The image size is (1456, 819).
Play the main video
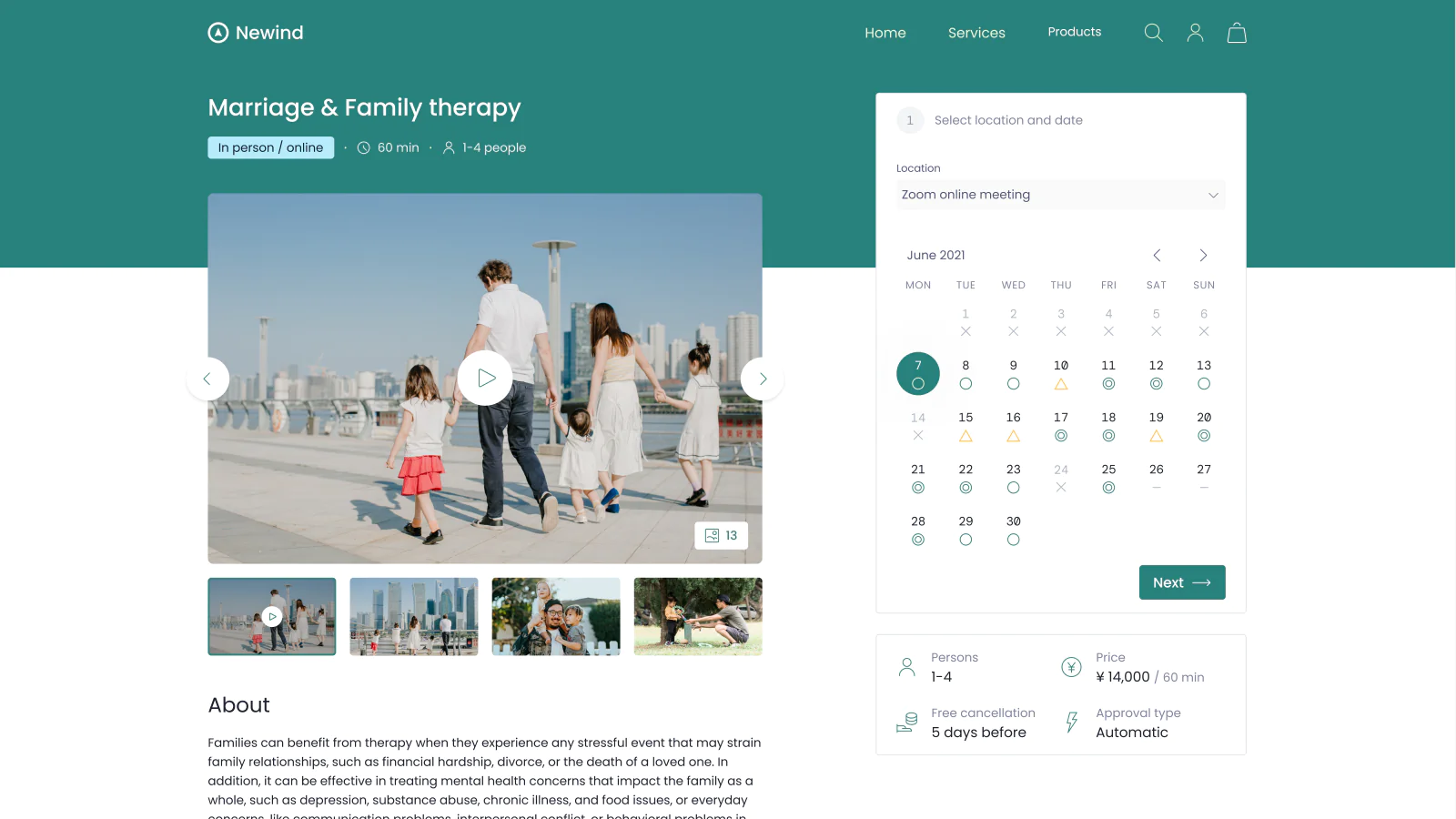pos(485,378)
